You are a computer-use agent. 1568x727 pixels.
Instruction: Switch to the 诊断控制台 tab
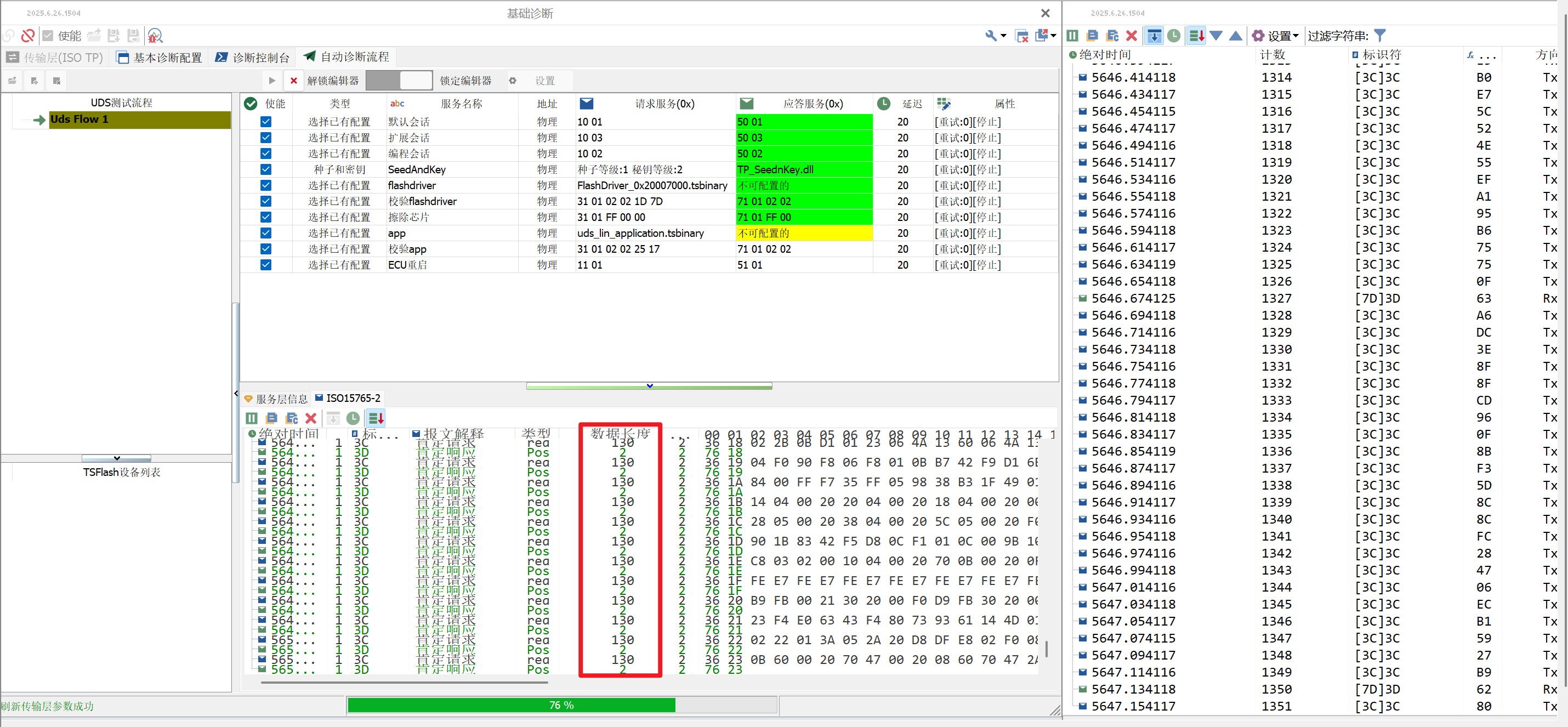(x=253, y=56)
